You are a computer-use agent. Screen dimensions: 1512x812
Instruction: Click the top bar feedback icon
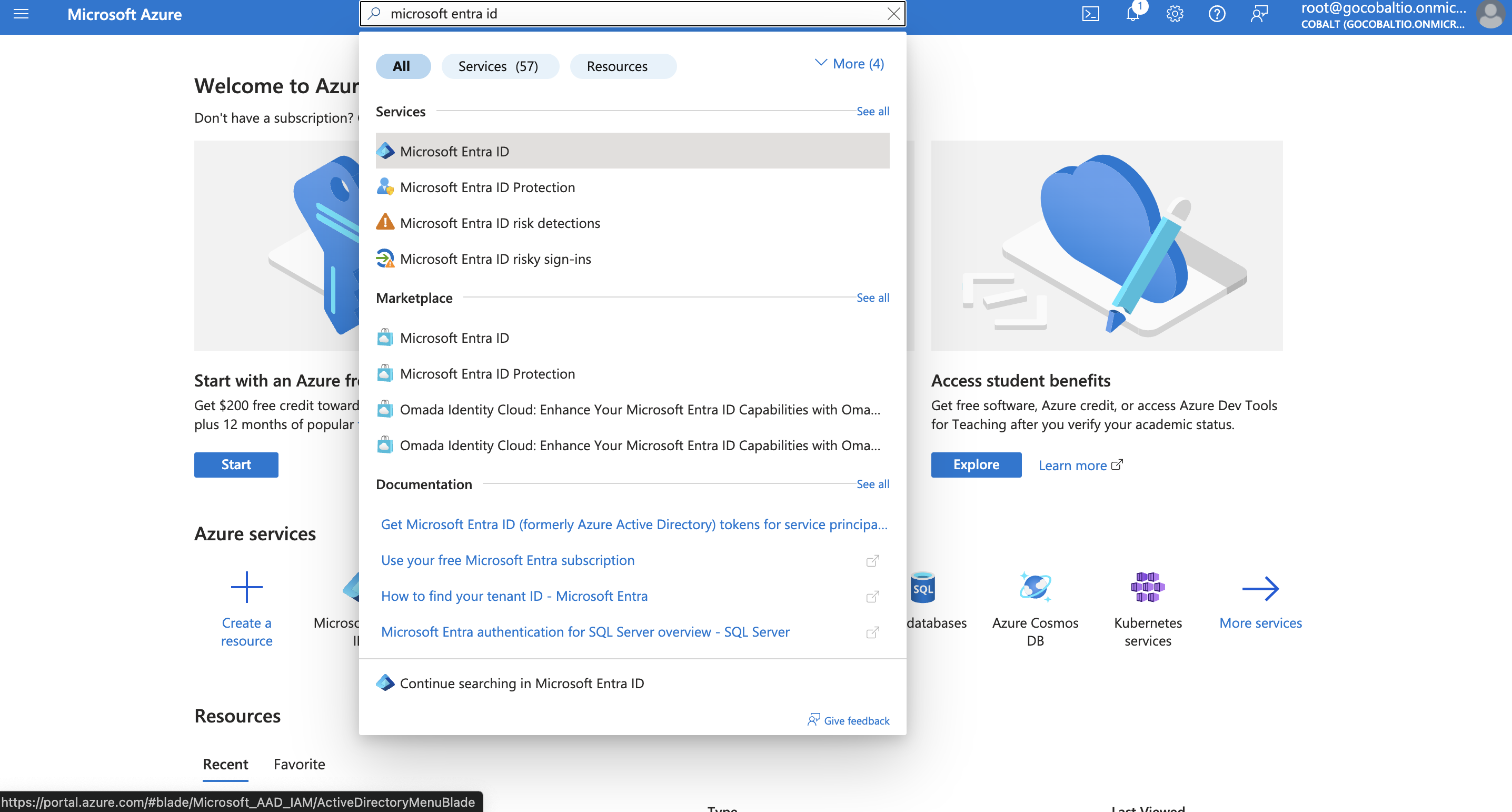[1259, 14]
